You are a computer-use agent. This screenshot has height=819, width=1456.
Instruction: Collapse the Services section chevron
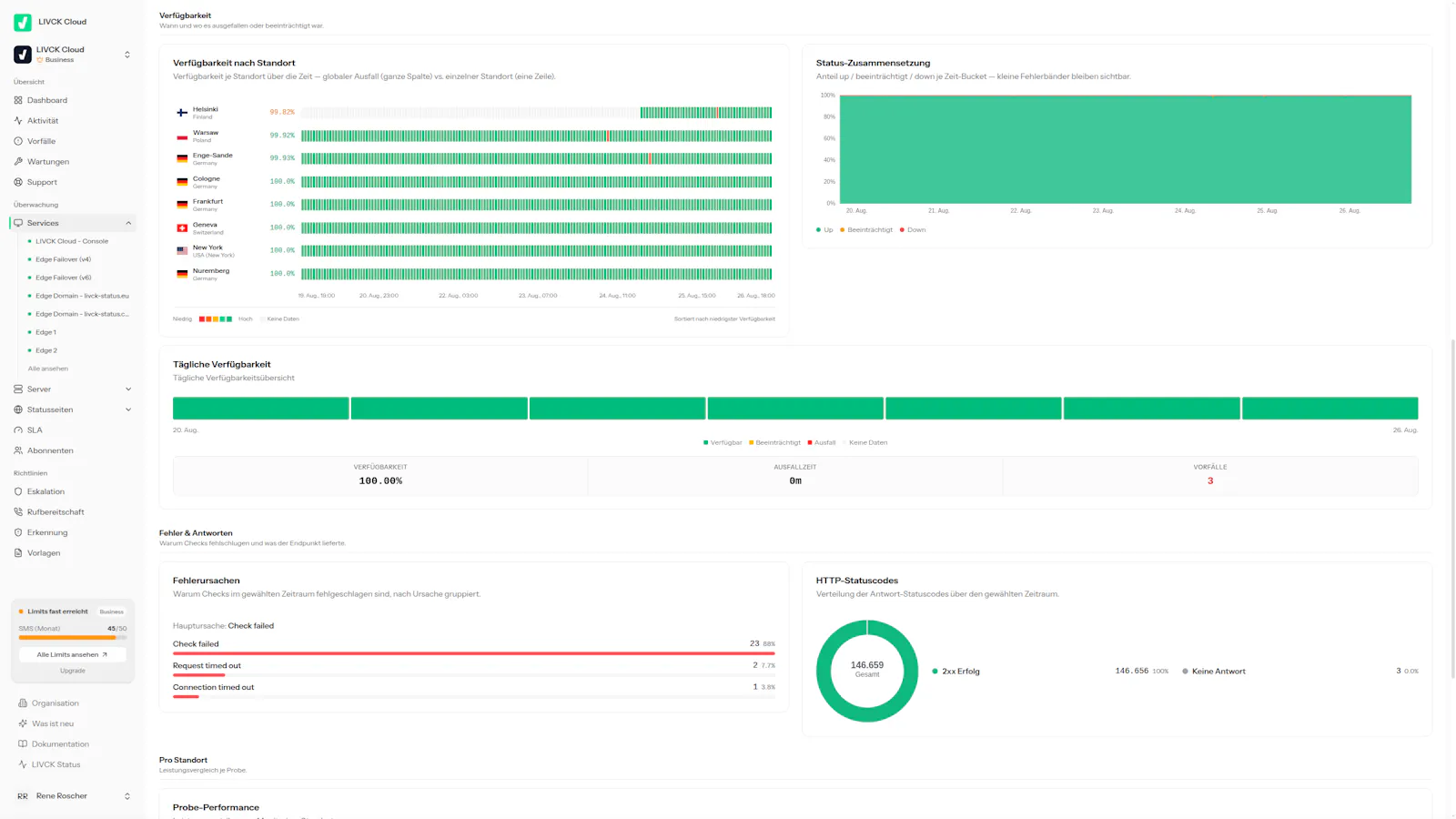click(128, 223)
